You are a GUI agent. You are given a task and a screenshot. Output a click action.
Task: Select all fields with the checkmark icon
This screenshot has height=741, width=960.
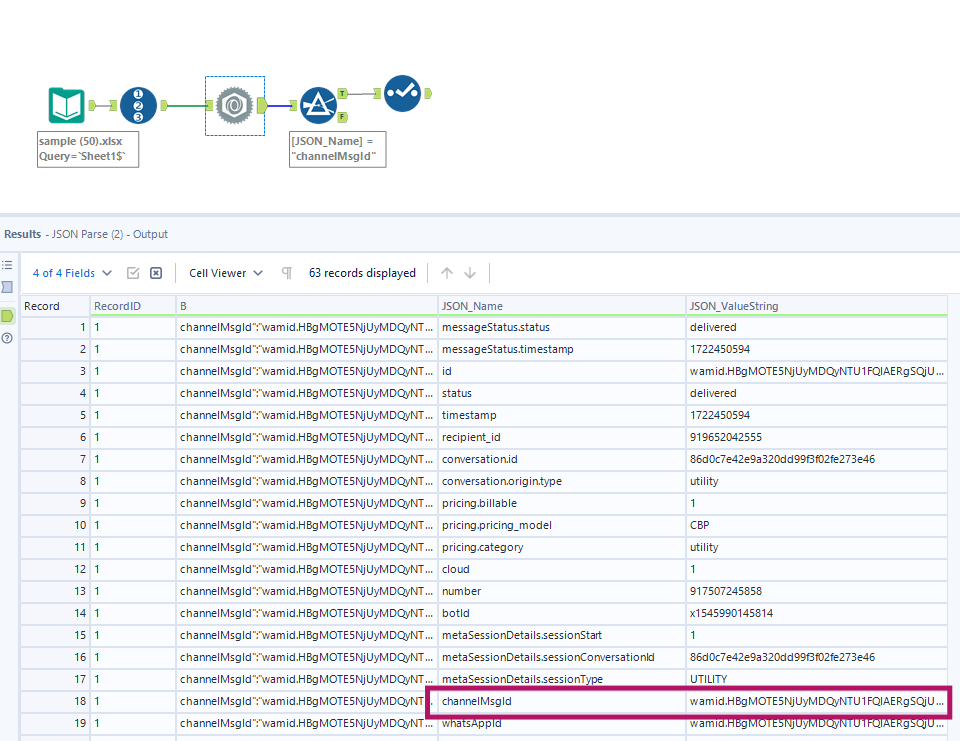133,272
